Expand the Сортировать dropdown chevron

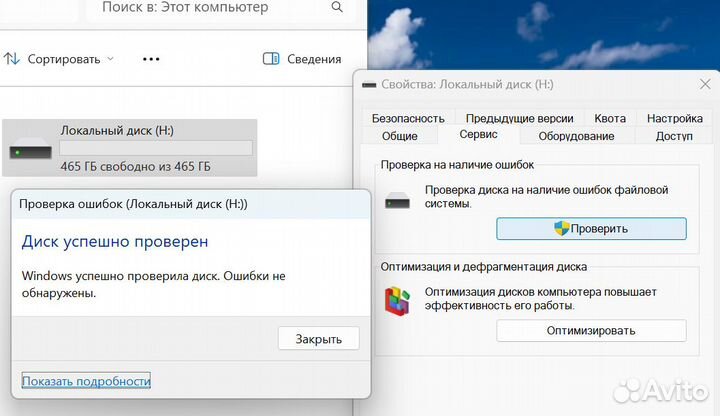(x=110, y=59)
